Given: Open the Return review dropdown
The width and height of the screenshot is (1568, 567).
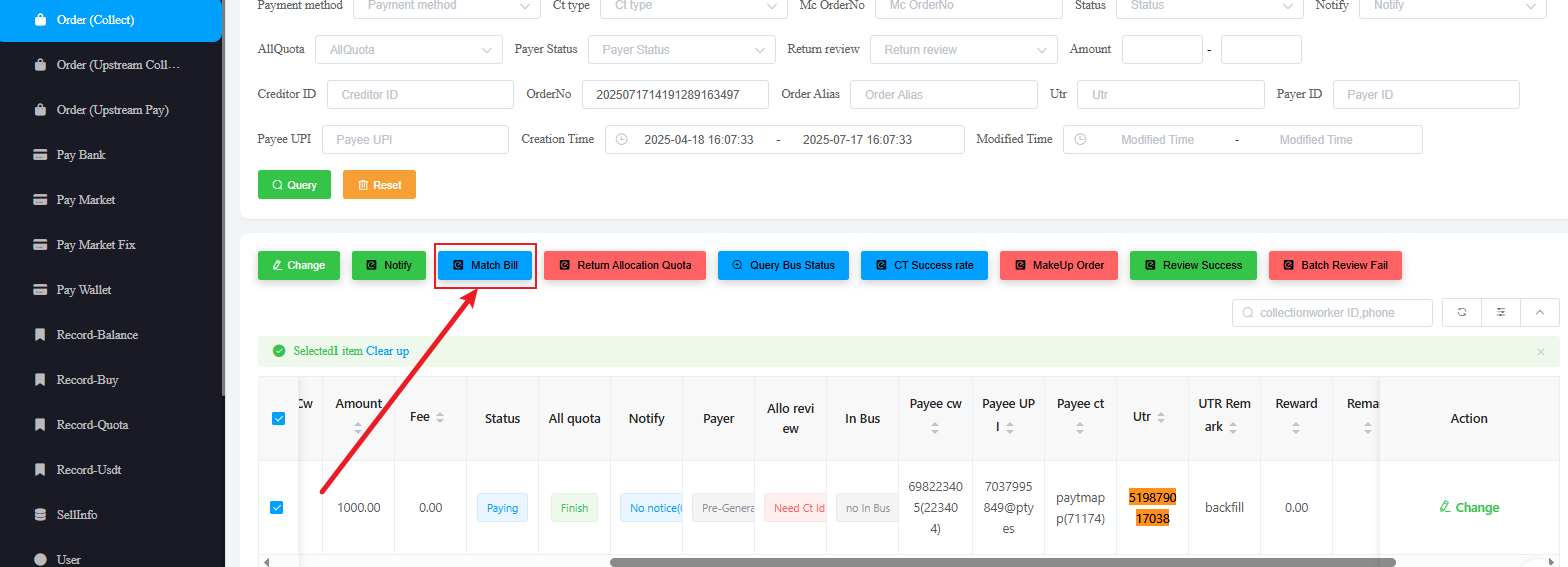Looking at the screenshot, I should pyautogui.click(x=963, y=49).
